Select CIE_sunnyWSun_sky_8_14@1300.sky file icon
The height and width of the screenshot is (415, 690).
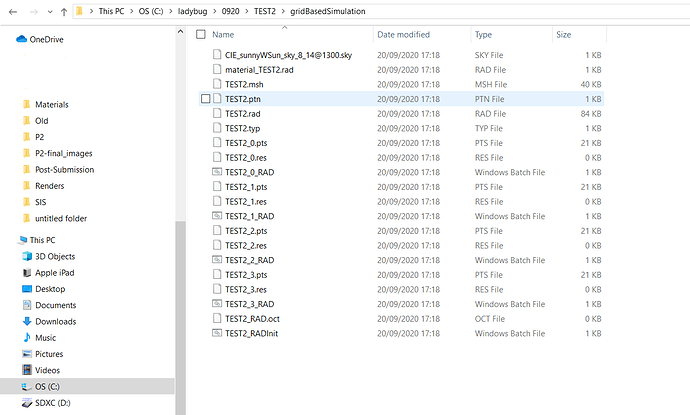217,55
